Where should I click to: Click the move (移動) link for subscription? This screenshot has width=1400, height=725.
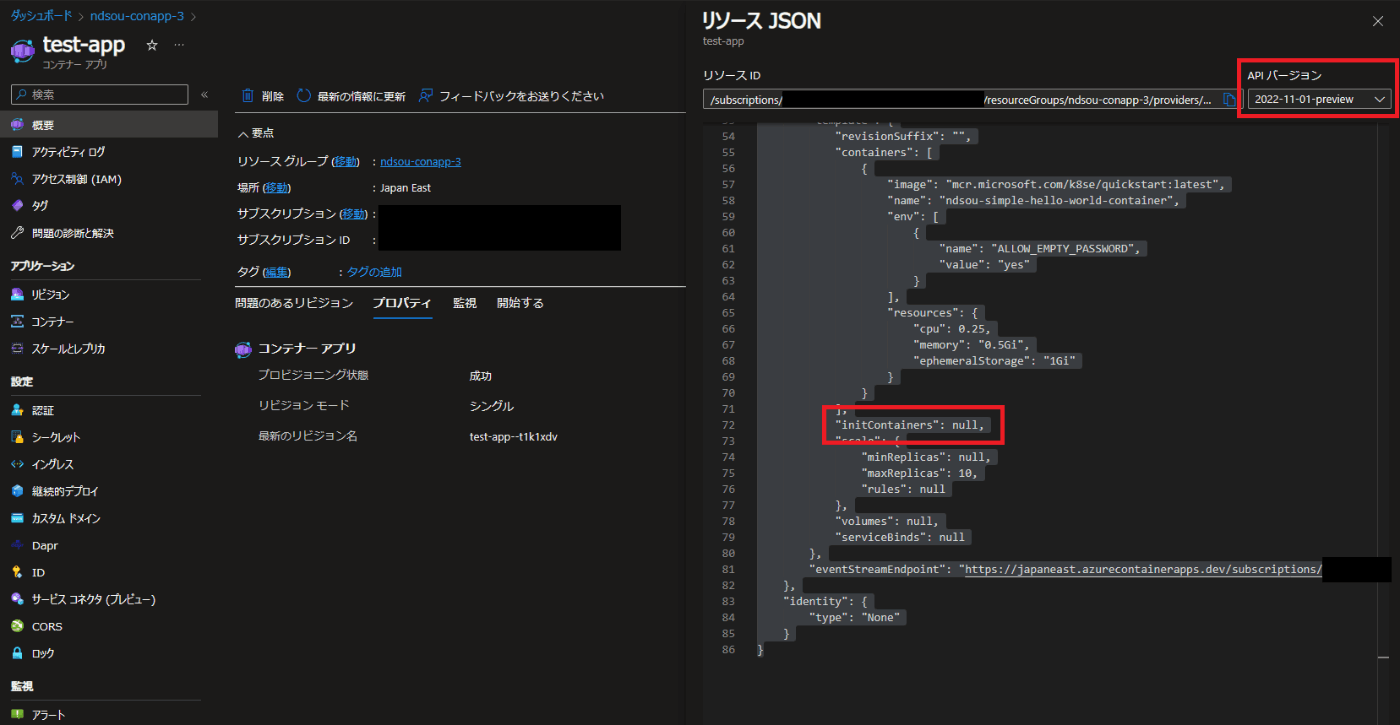click(x=353, y=214)
